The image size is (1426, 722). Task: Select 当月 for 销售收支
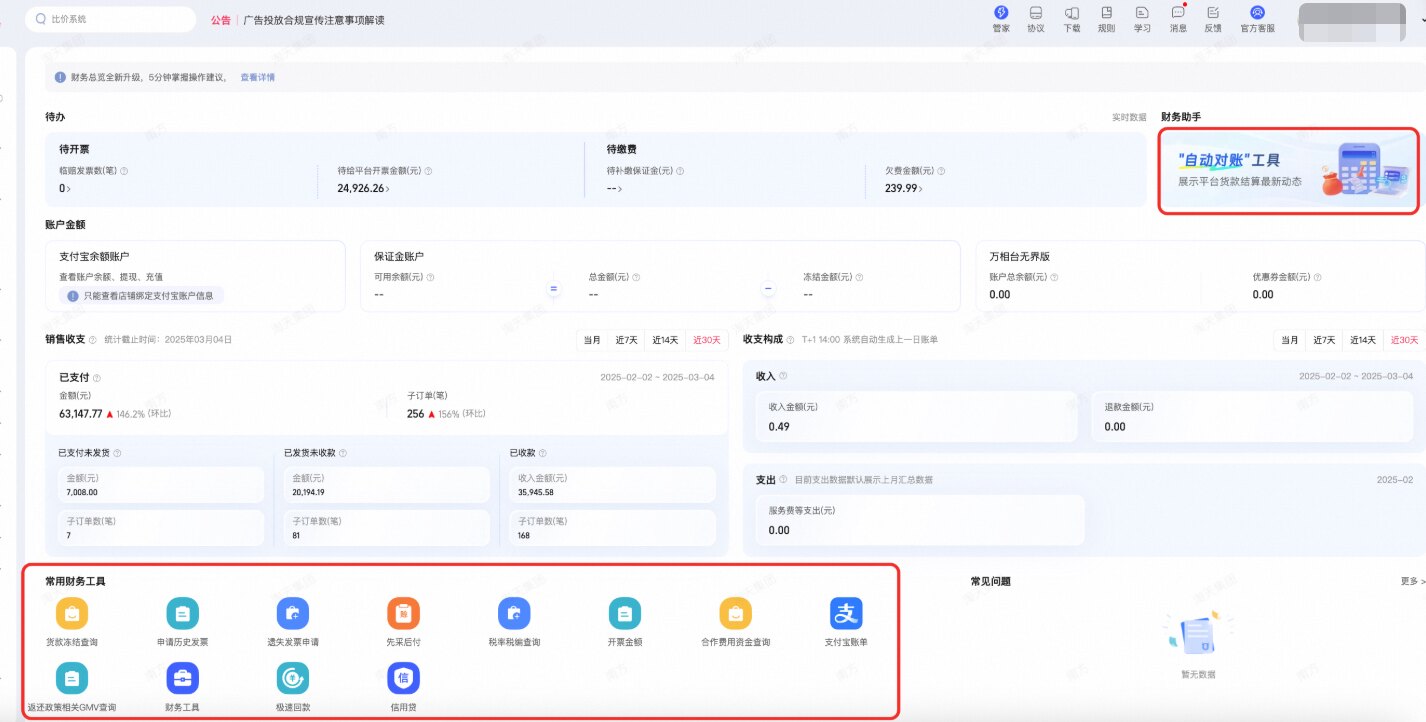pyautogui.click(x=591, y=340)
